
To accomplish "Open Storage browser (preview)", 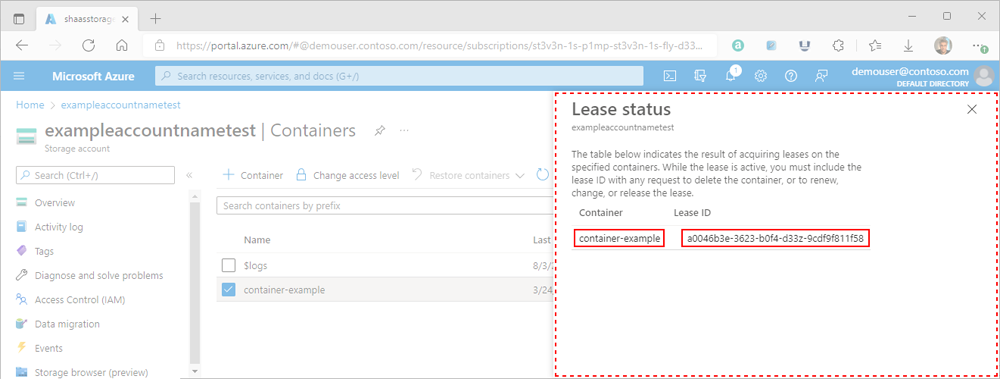I will 91,372.
